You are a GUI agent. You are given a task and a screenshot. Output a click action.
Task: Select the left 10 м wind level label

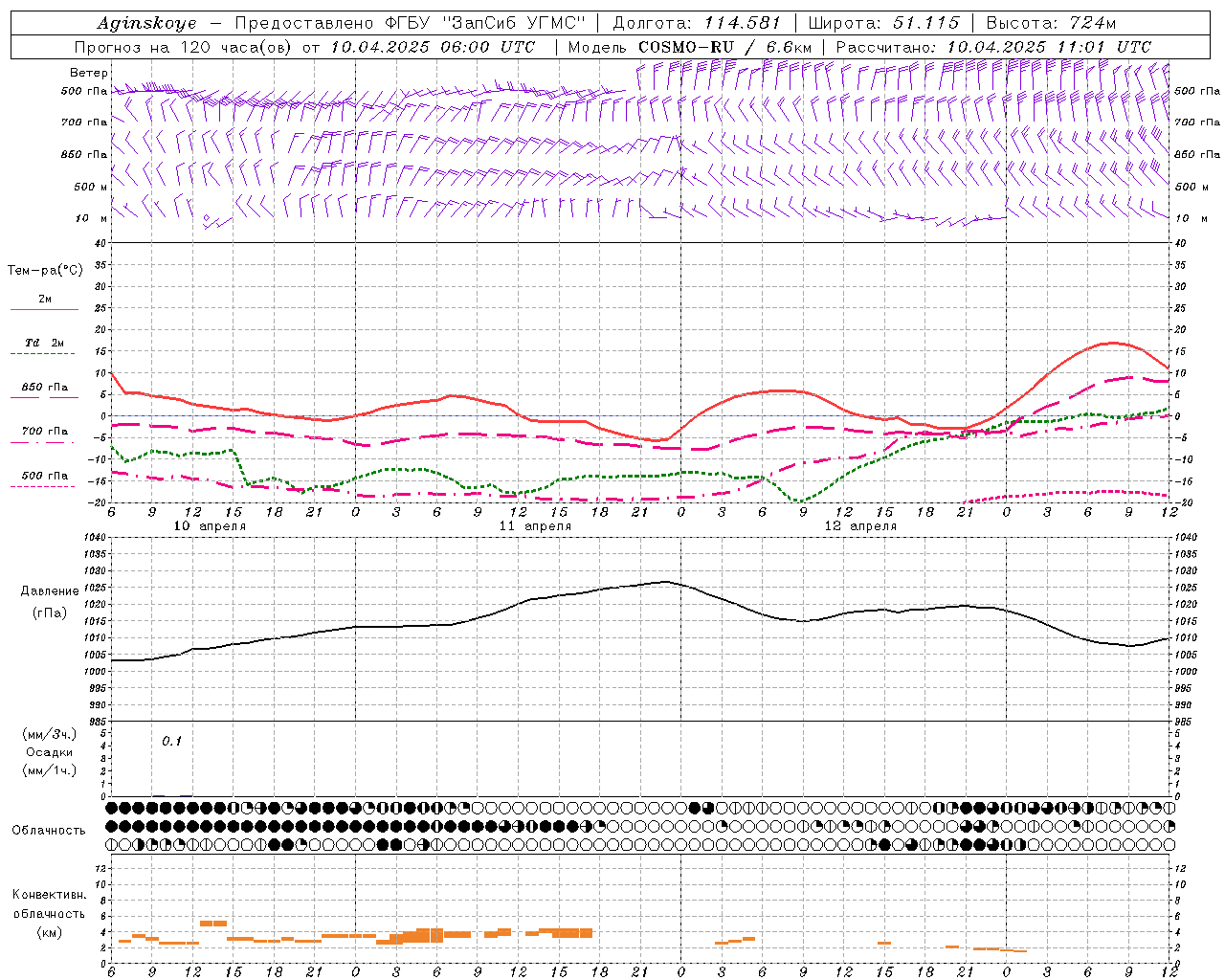(x=91, y=218)
